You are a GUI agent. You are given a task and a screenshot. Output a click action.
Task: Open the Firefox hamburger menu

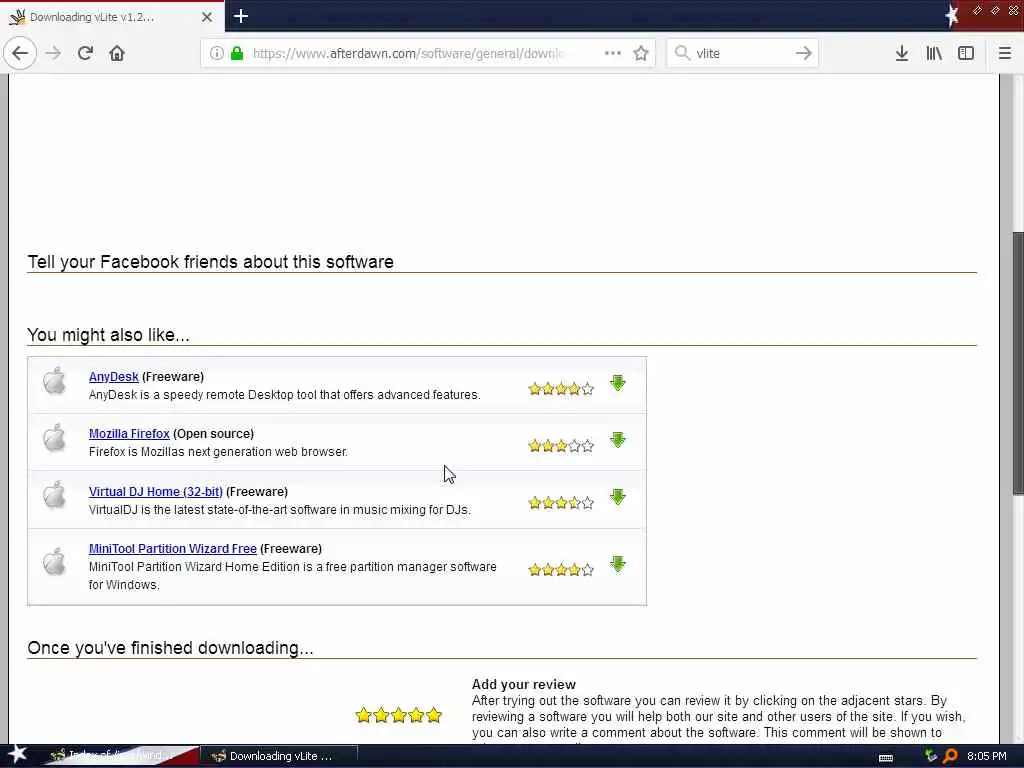pyautogui.click(x=1005, y=53)
